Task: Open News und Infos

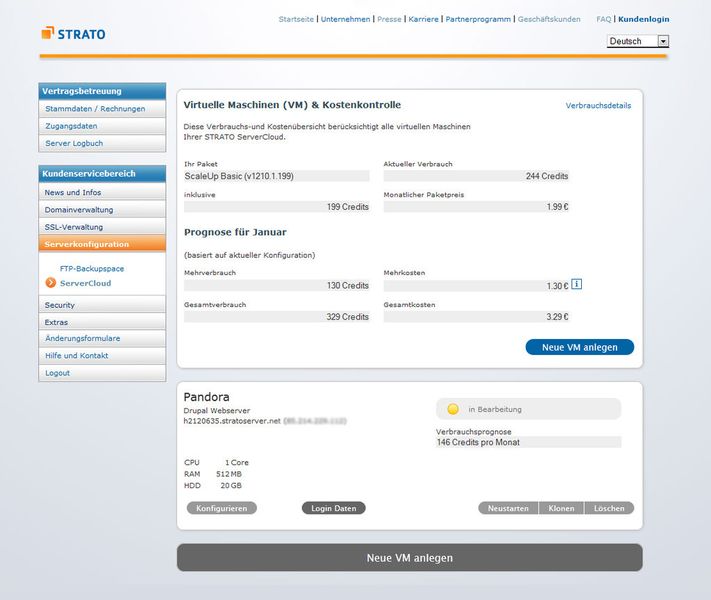Action: click(x=102, y=192)
